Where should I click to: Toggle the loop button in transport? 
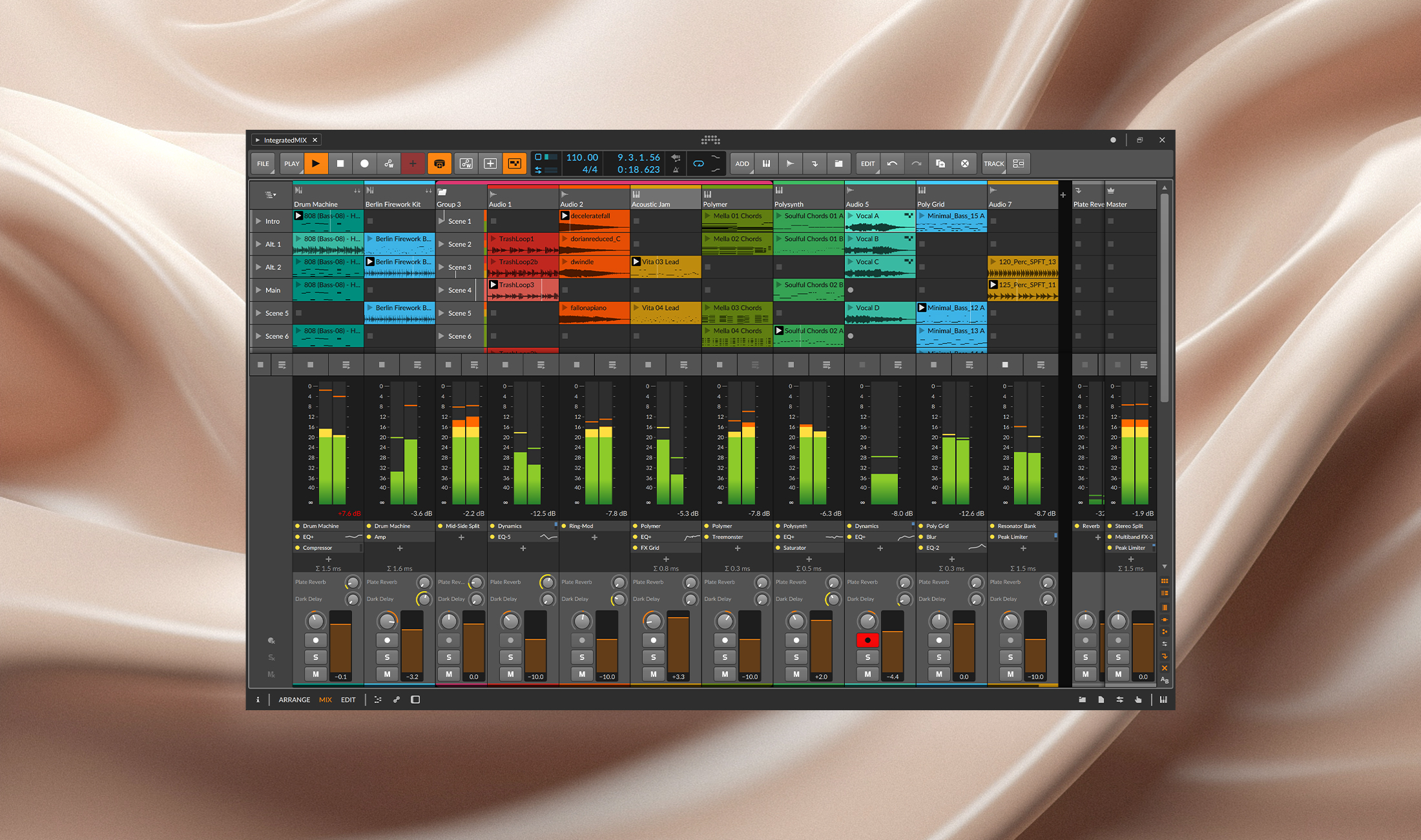tap(698, 164)
